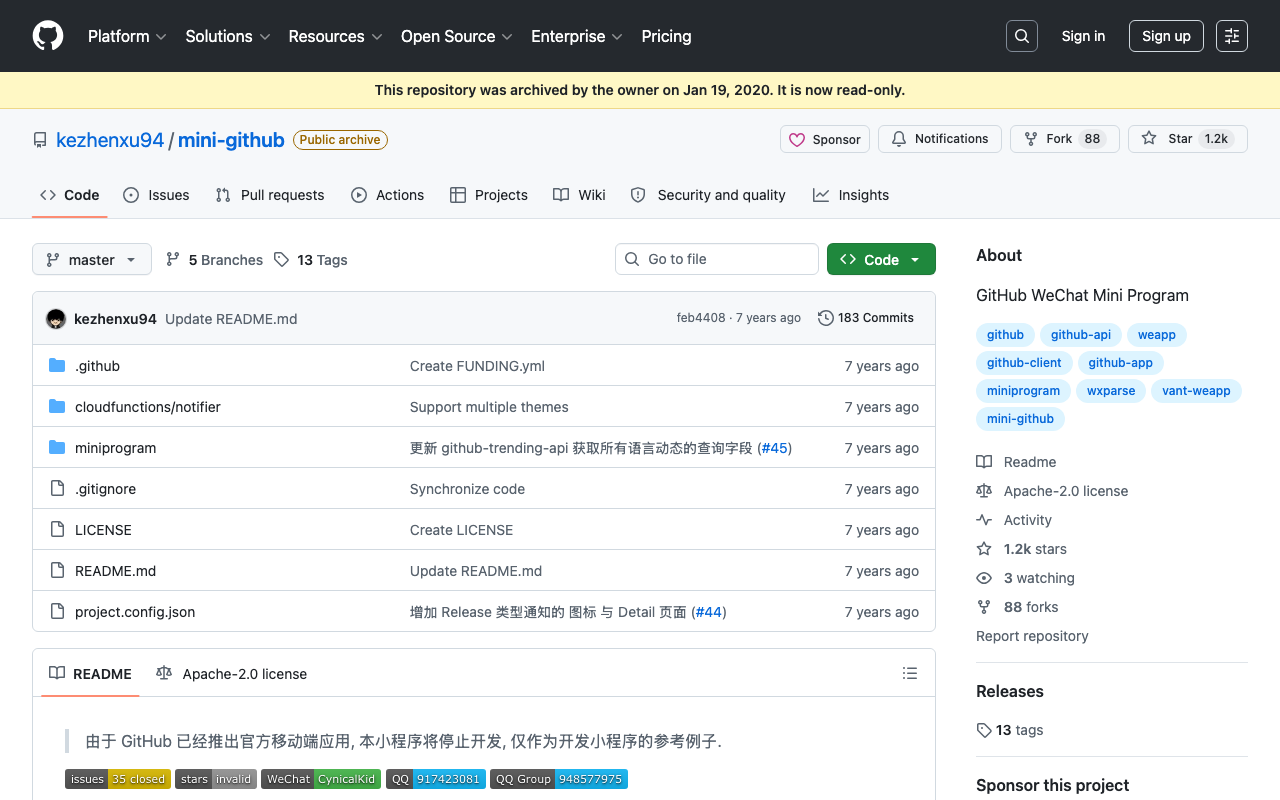Screen dimensions: 1280x800
Task: Click the QQ 917423081 badge
Action: pos(436,779)
